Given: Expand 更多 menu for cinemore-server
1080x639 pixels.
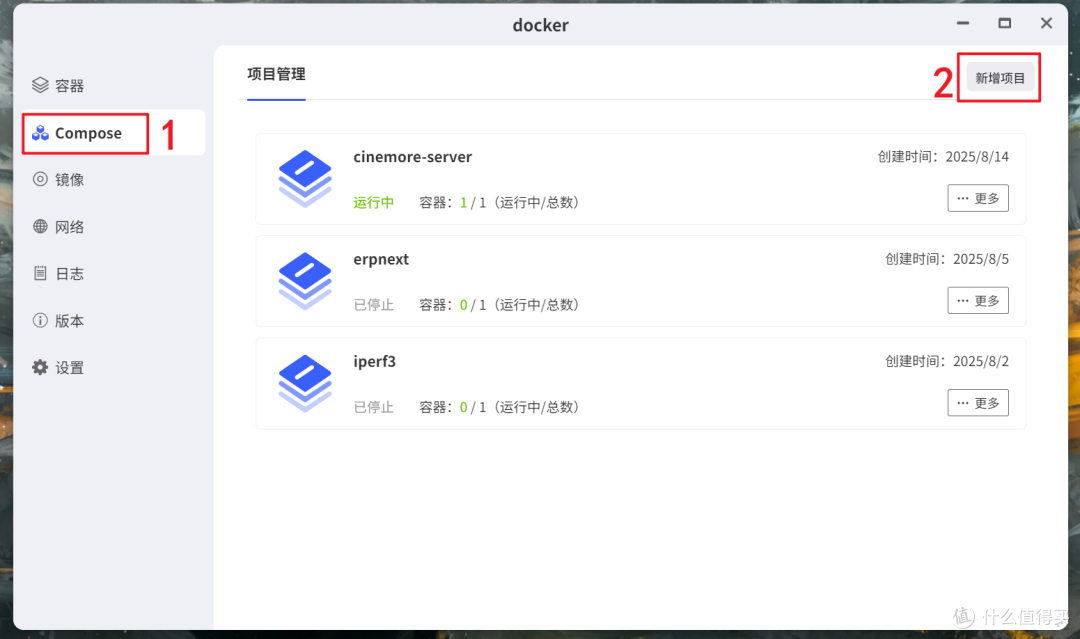Looking at the screenshot, I should (977, 198).
